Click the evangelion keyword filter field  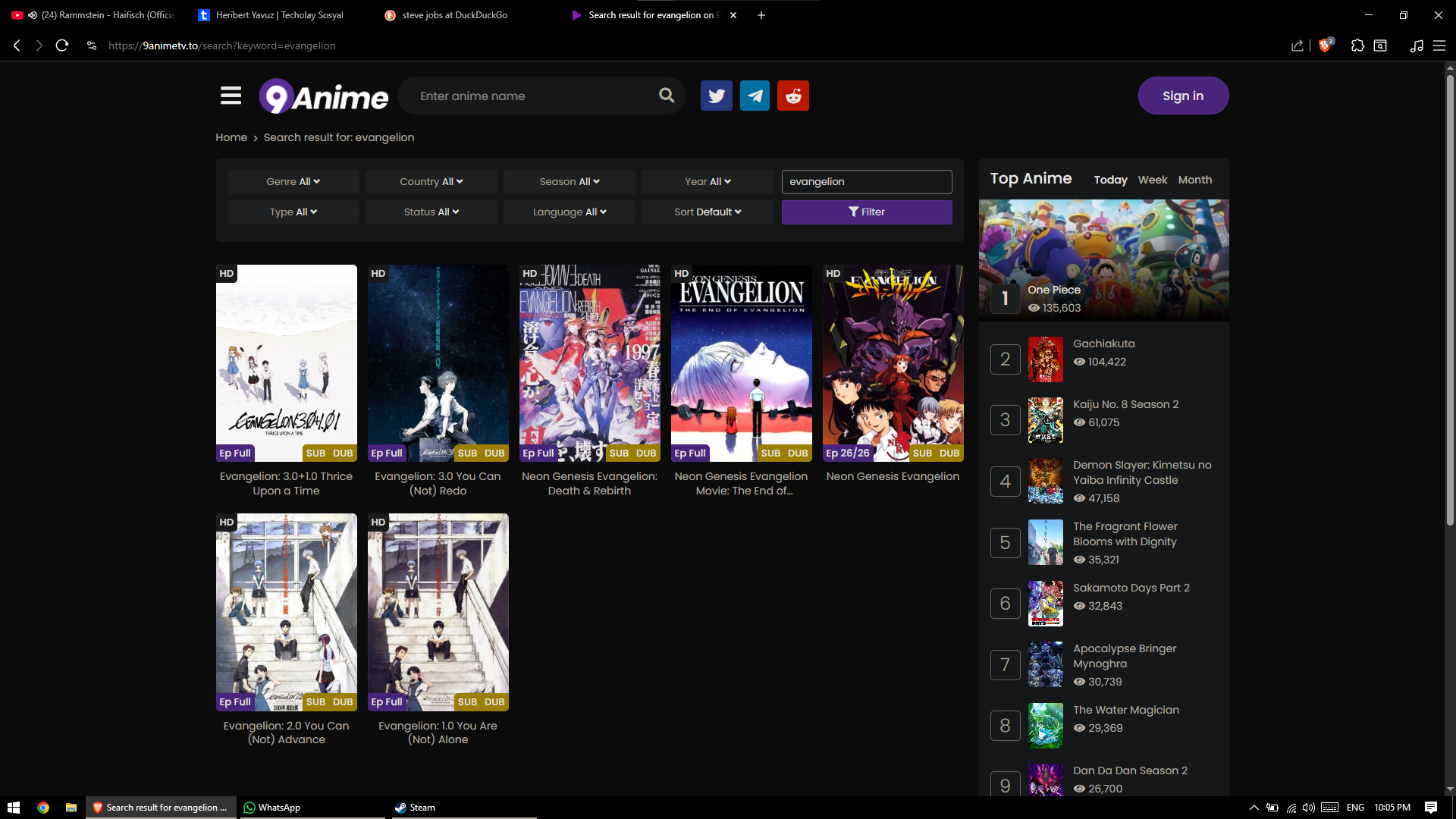click(867, 182)
